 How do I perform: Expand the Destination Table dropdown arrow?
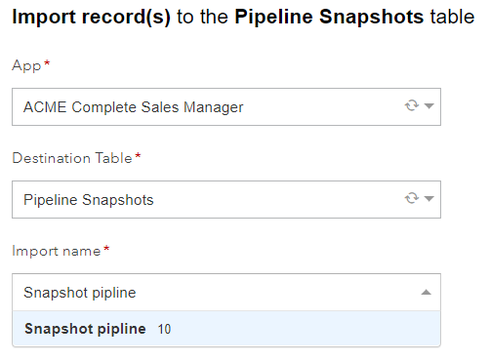(x=429, y=199)
